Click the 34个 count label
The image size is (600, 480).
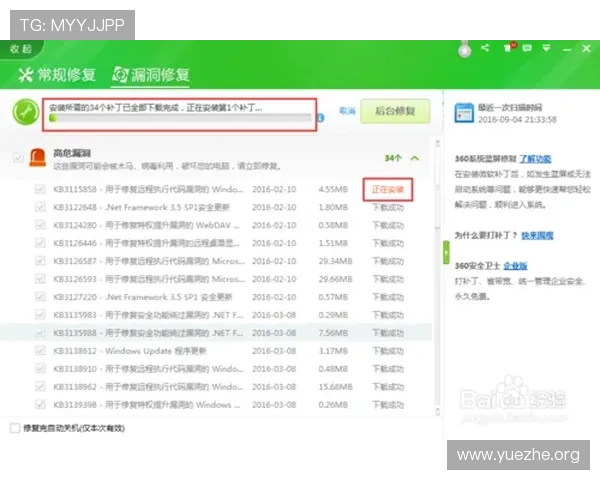pos(393,158)
